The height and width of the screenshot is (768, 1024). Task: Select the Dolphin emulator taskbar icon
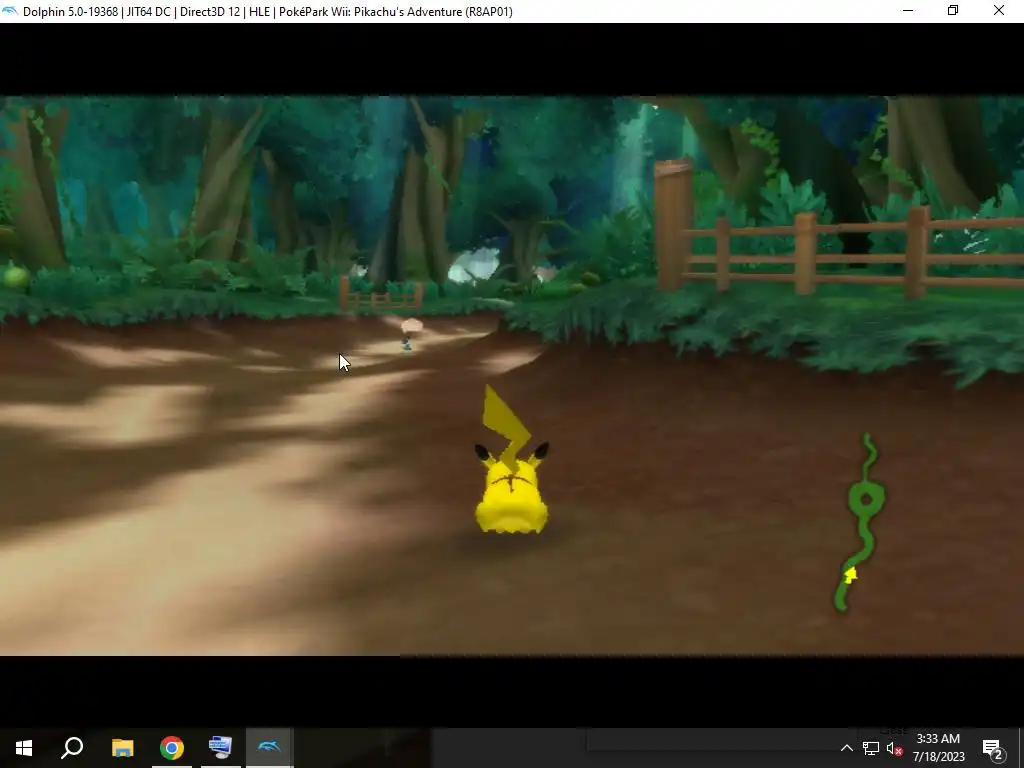point(269,748)
